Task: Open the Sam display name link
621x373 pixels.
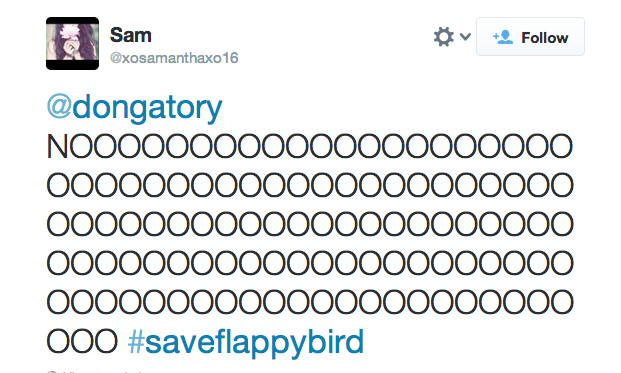Action: pyautogui.click(x=131, y=35)
